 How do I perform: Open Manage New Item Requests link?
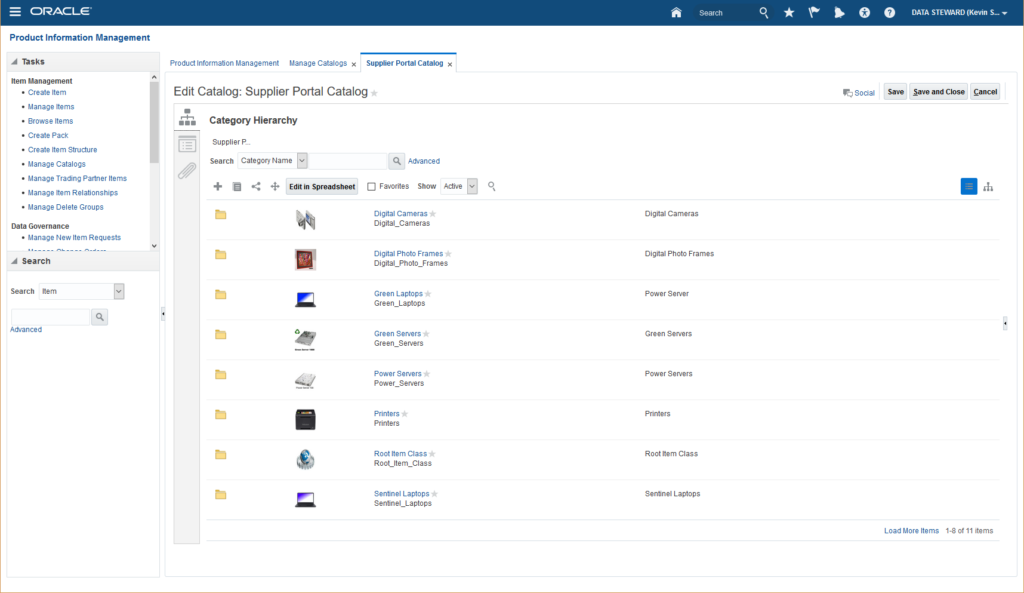tap(74, 238)
